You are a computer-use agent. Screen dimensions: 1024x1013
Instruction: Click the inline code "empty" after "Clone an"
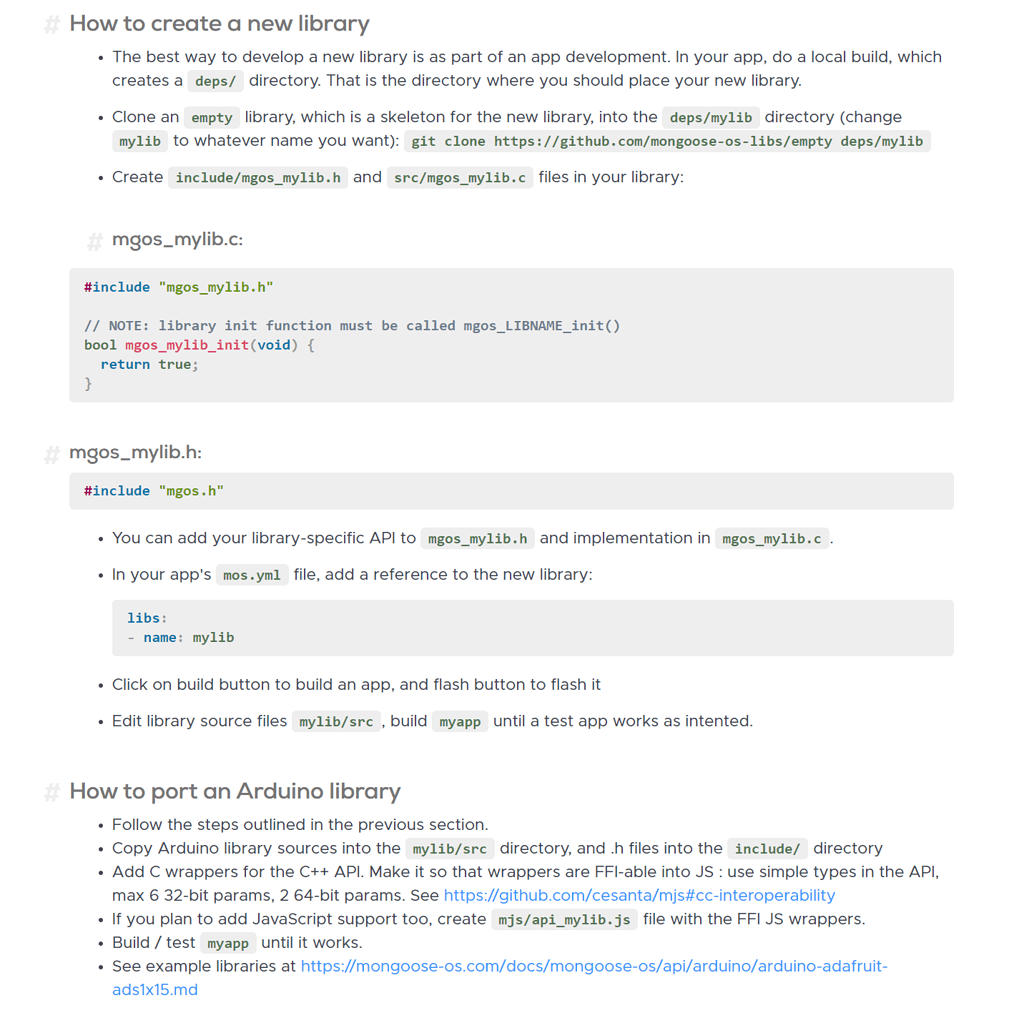(x=212, y=118)
